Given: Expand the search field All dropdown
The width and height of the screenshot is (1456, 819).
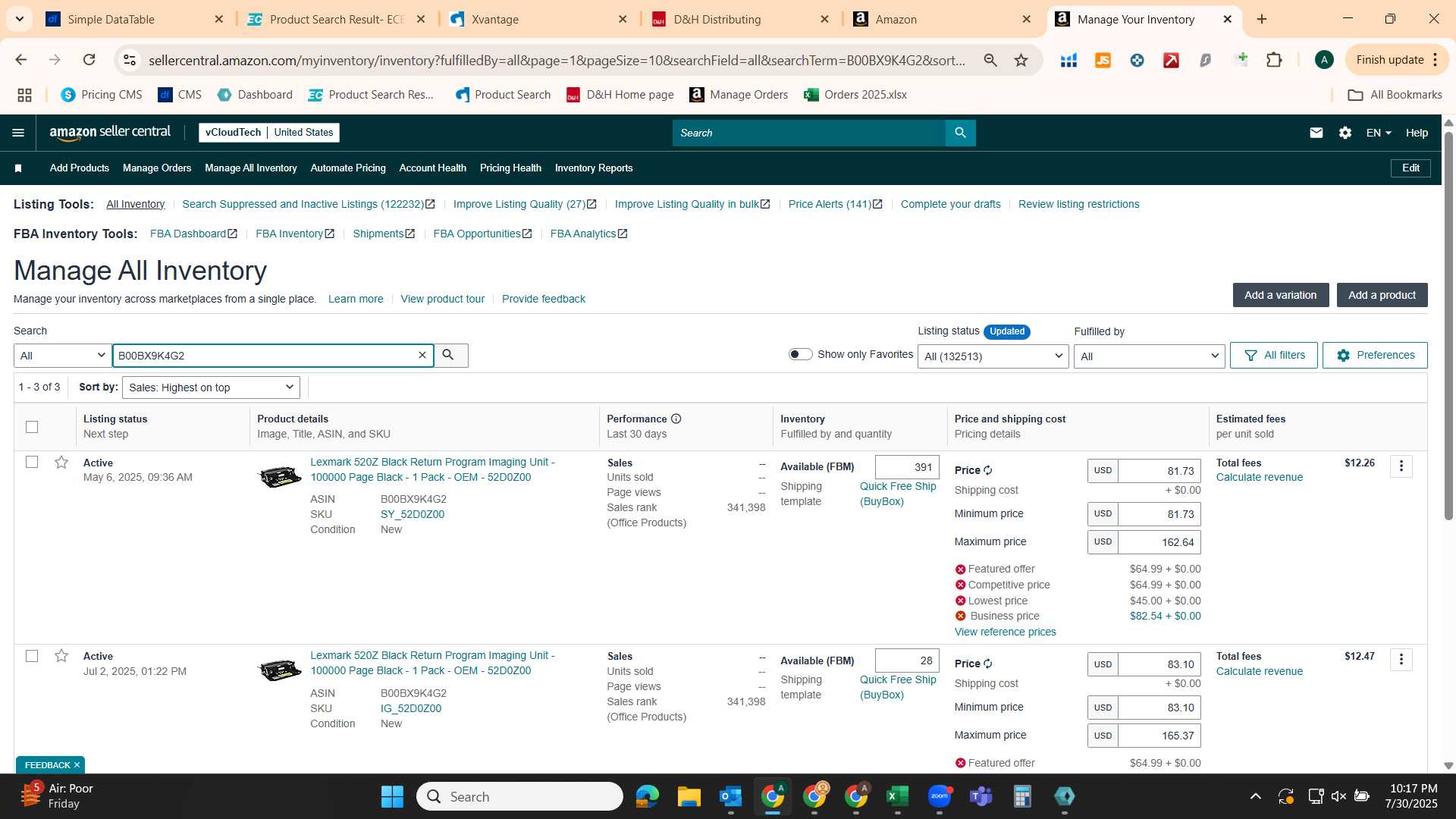Looking at the screenshot, I should (x=63, y=356).
